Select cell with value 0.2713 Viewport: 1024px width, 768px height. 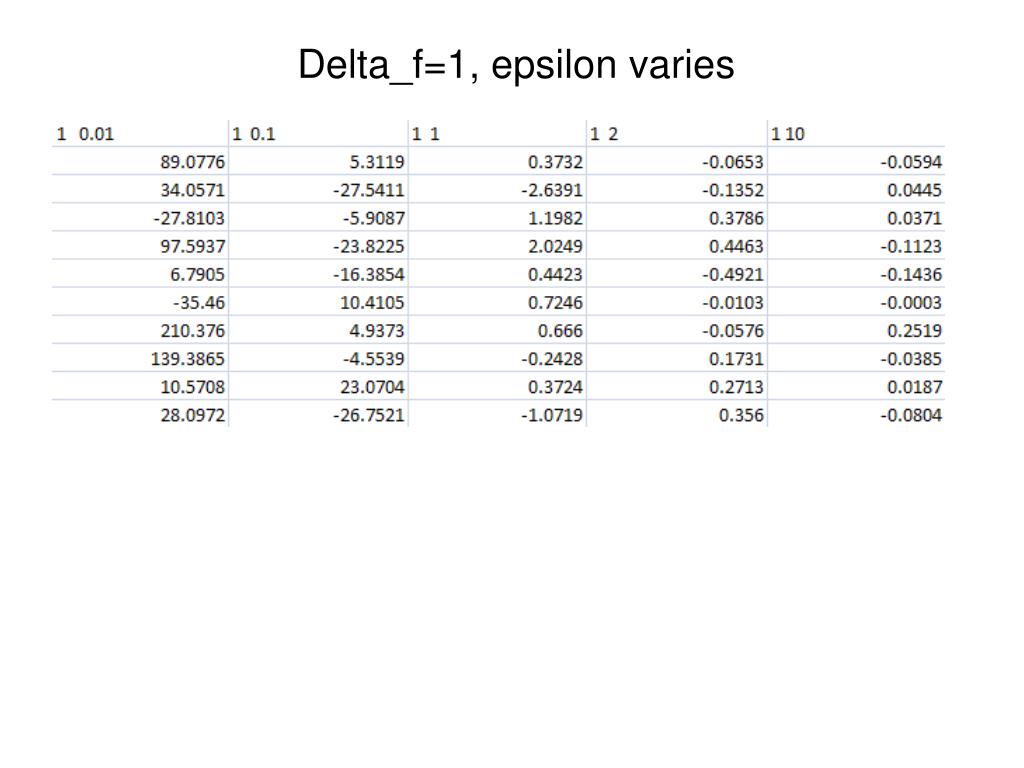pos(677,387)
